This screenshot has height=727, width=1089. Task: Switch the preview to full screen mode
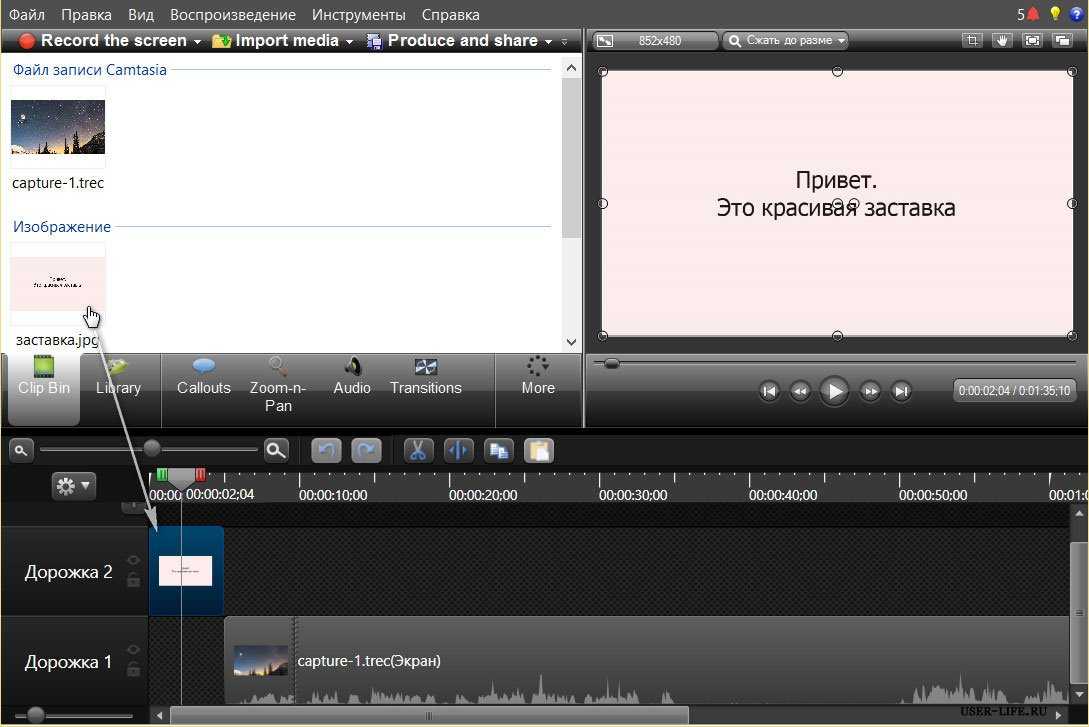(x=1032, y=41)
